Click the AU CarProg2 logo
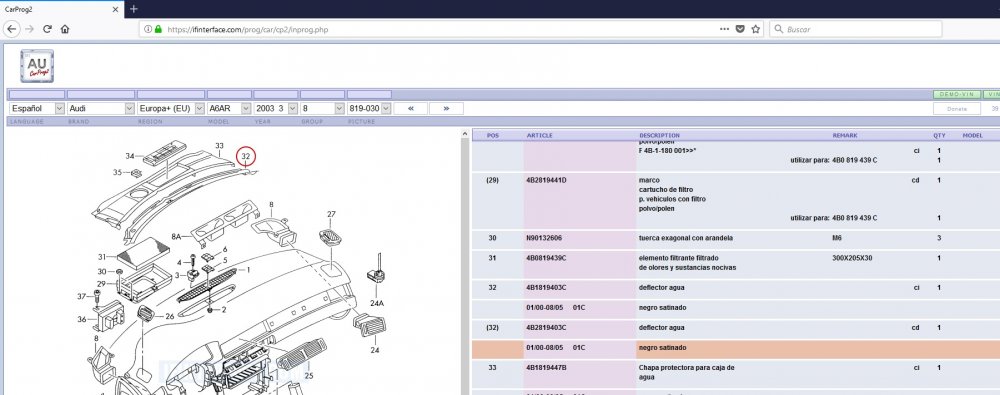 point(37,66)
